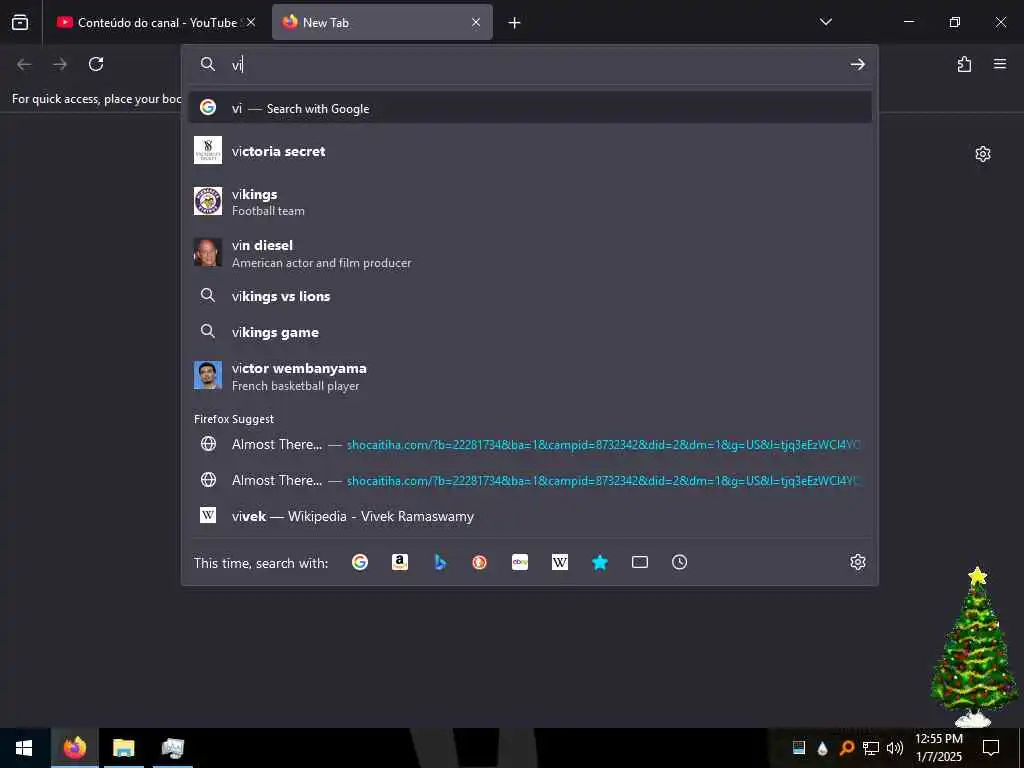Go forward with the forward arrow
1024x768 pixels.
pos(60,64)
